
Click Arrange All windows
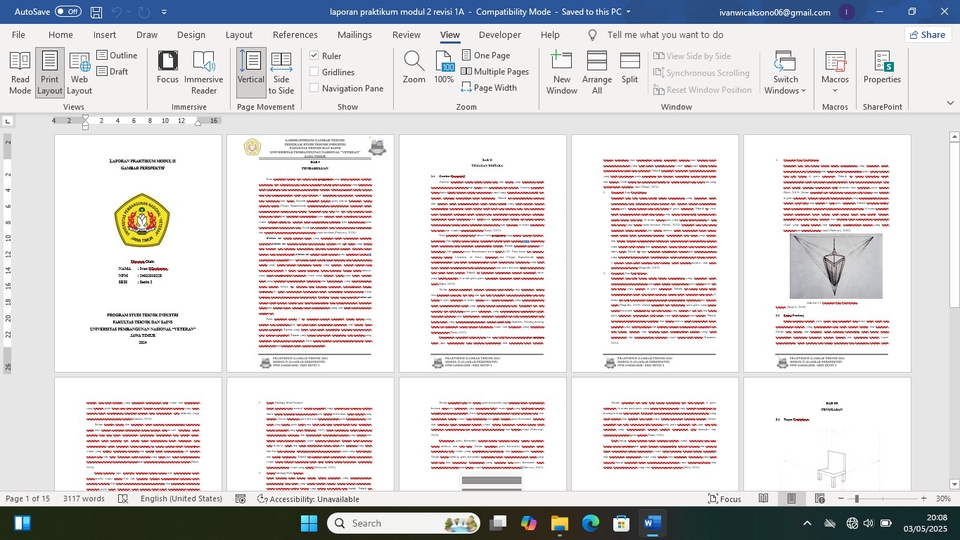[597, 73]
